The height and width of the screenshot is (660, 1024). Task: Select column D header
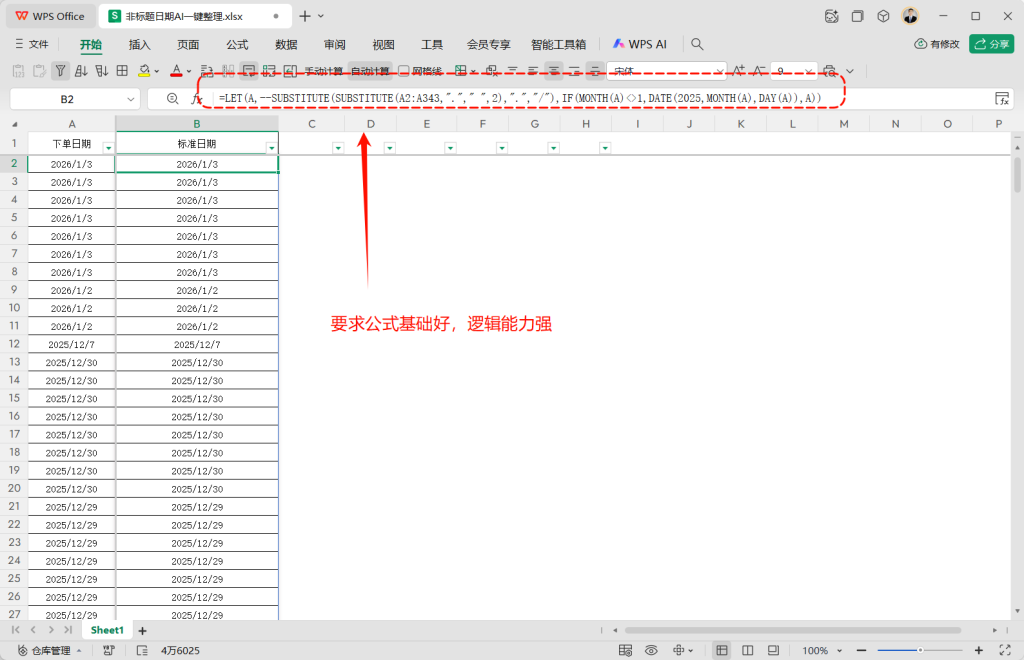point(370,124)
